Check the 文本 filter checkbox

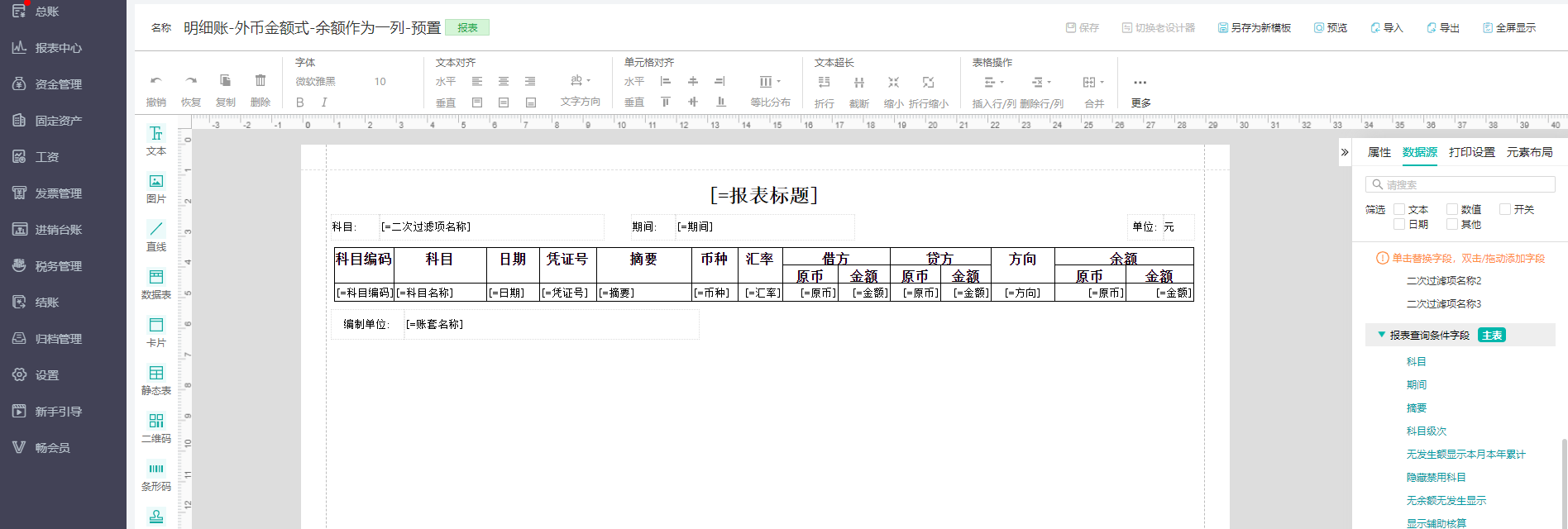(x=1399, y=209)
